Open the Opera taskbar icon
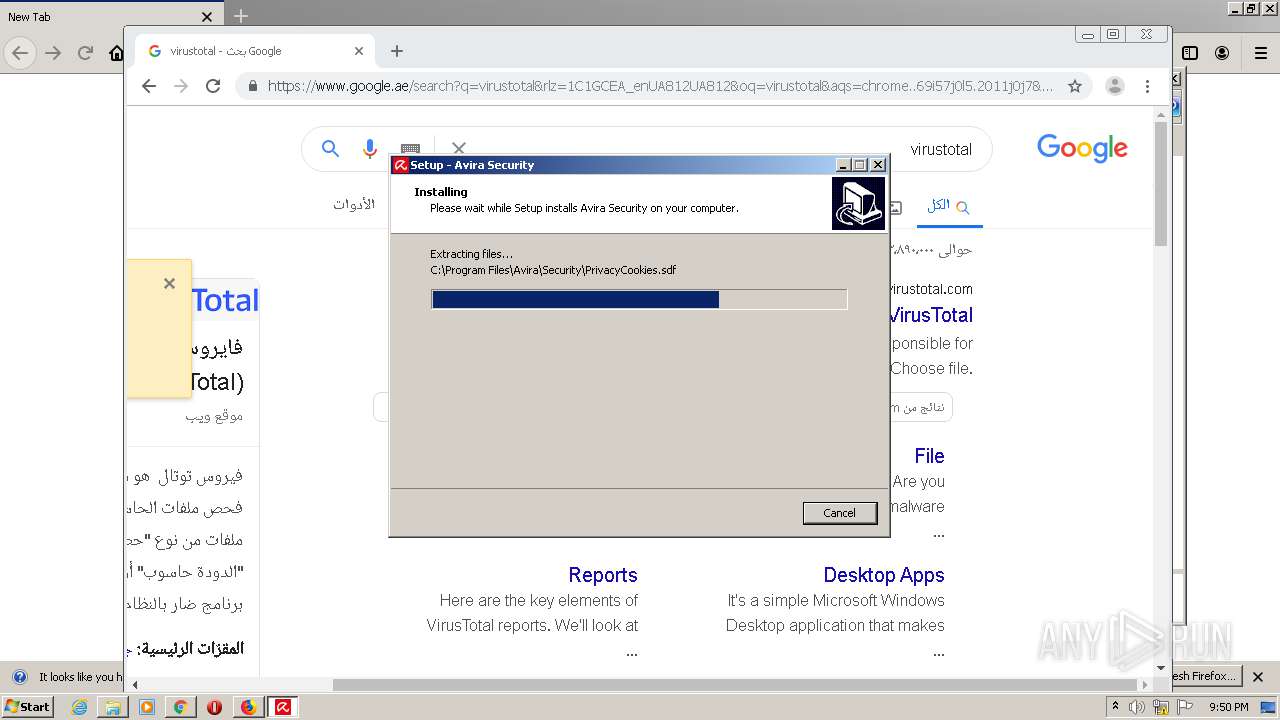1280x720 pixels. (x=214, y=707)
